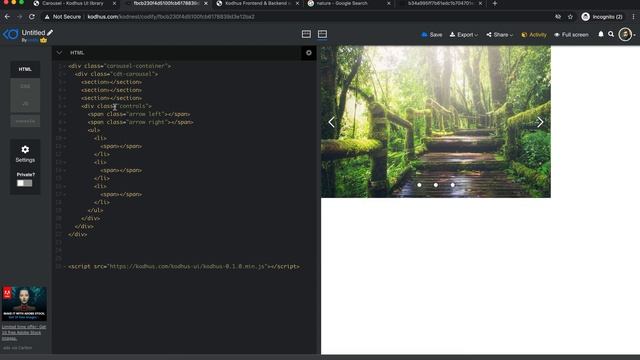The image size is (640, 360).
Task: Go back in browser
Action: (x=7, y=17)
